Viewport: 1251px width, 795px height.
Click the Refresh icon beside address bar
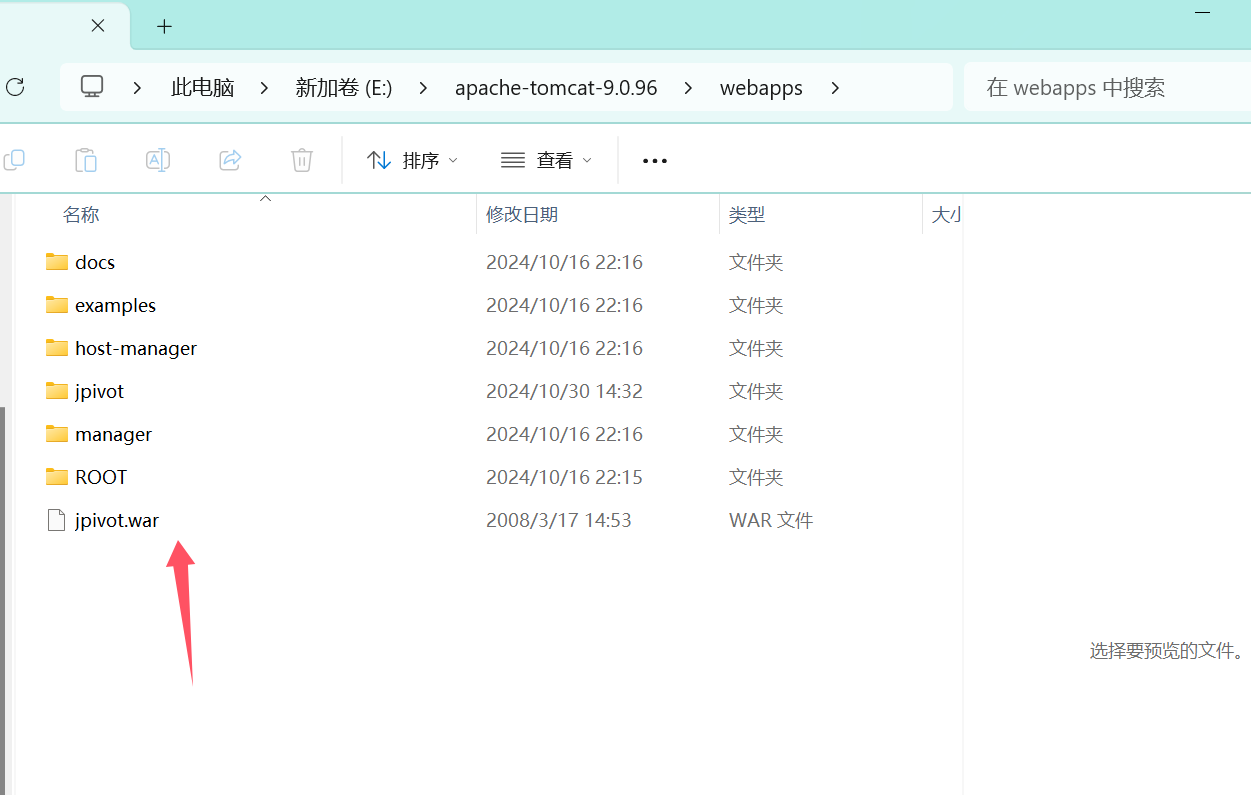14,87
